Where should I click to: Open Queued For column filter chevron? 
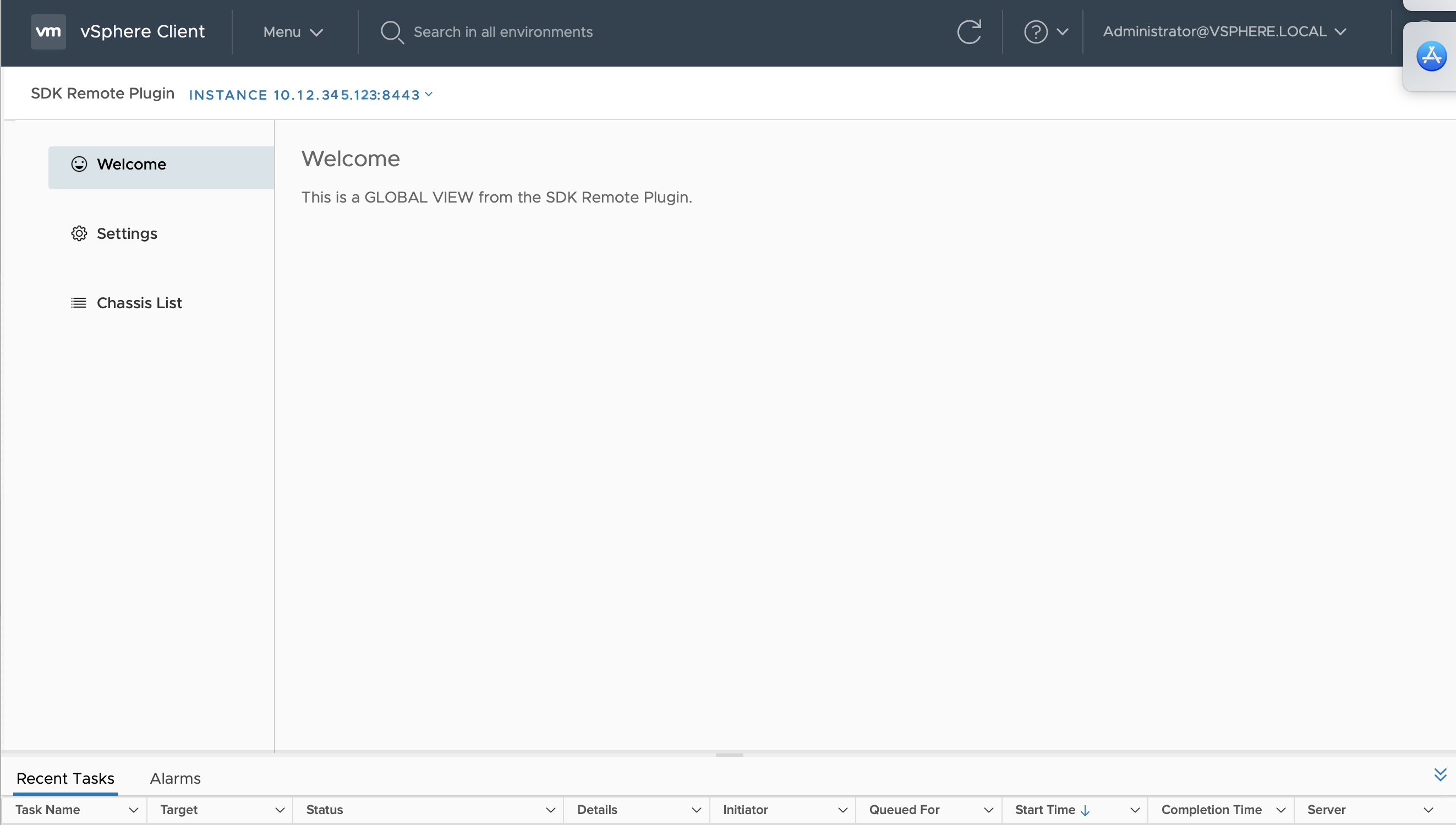tap(989, 810)
